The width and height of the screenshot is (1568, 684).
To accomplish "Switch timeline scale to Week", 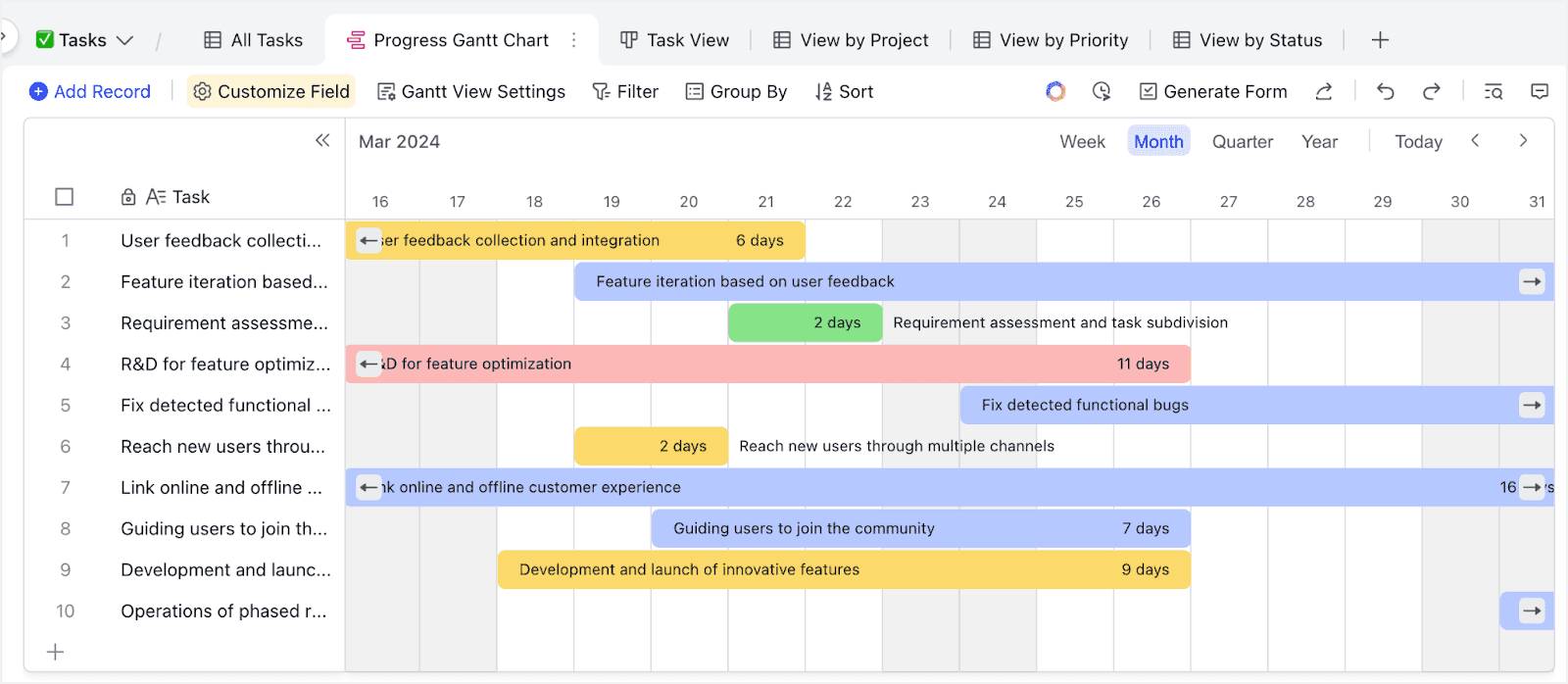I will 1082,141.
